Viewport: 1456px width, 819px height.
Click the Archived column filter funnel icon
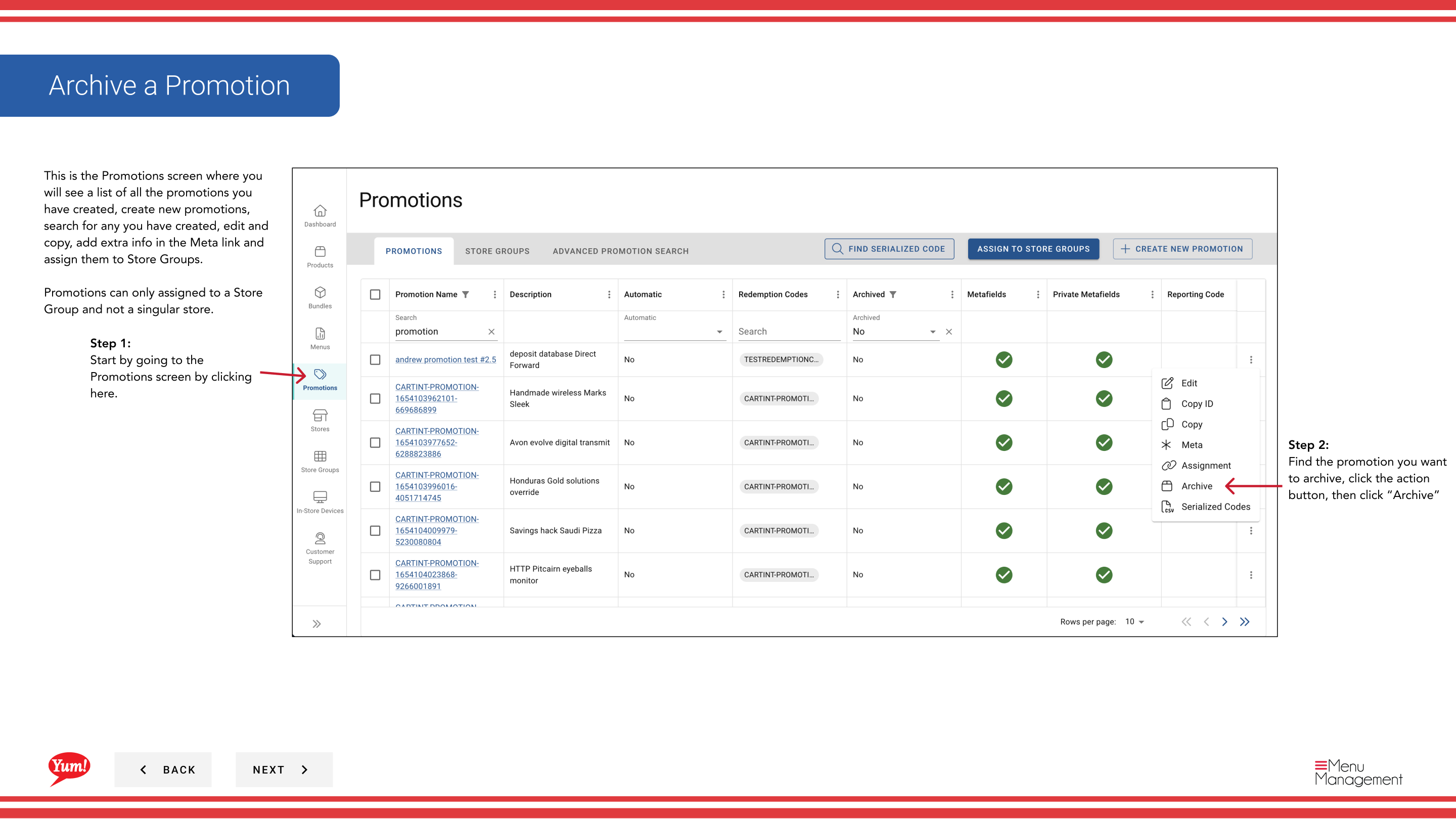(x=893, y=294)
